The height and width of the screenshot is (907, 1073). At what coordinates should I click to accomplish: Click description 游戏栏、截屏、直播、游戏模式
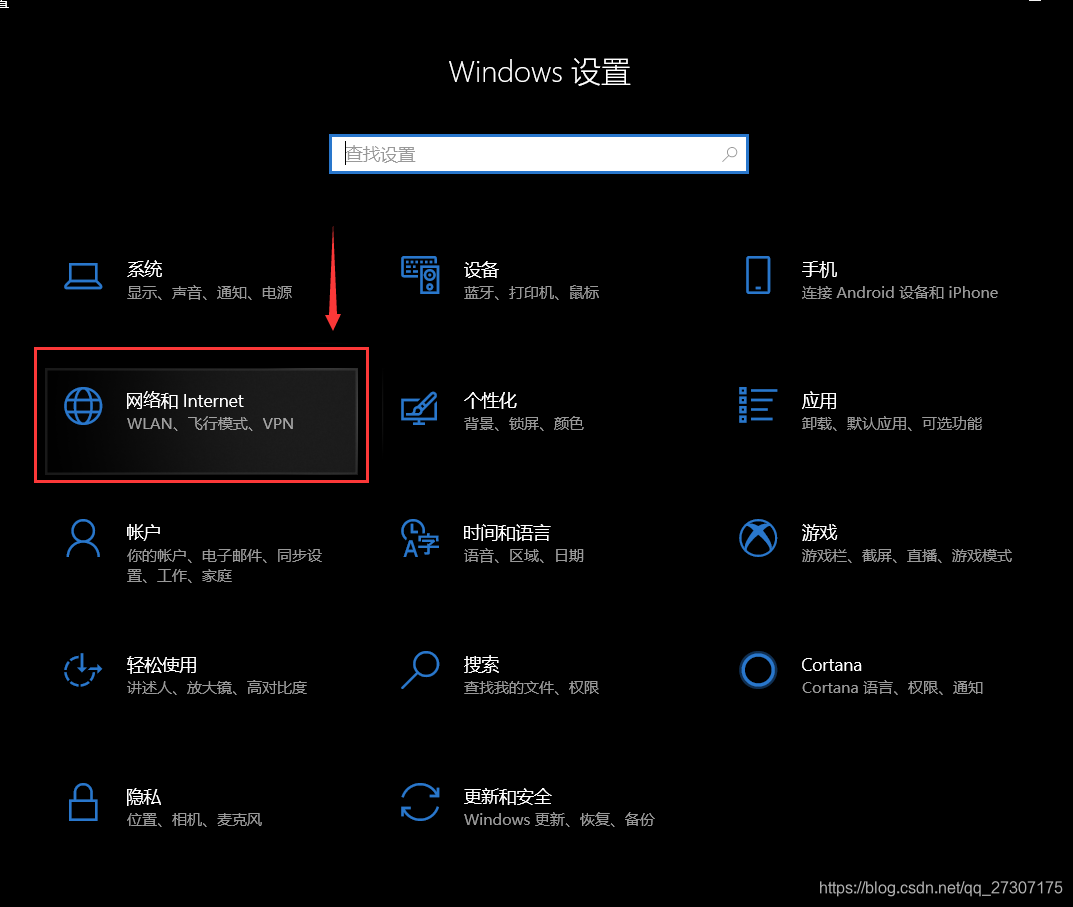[907, 555]
